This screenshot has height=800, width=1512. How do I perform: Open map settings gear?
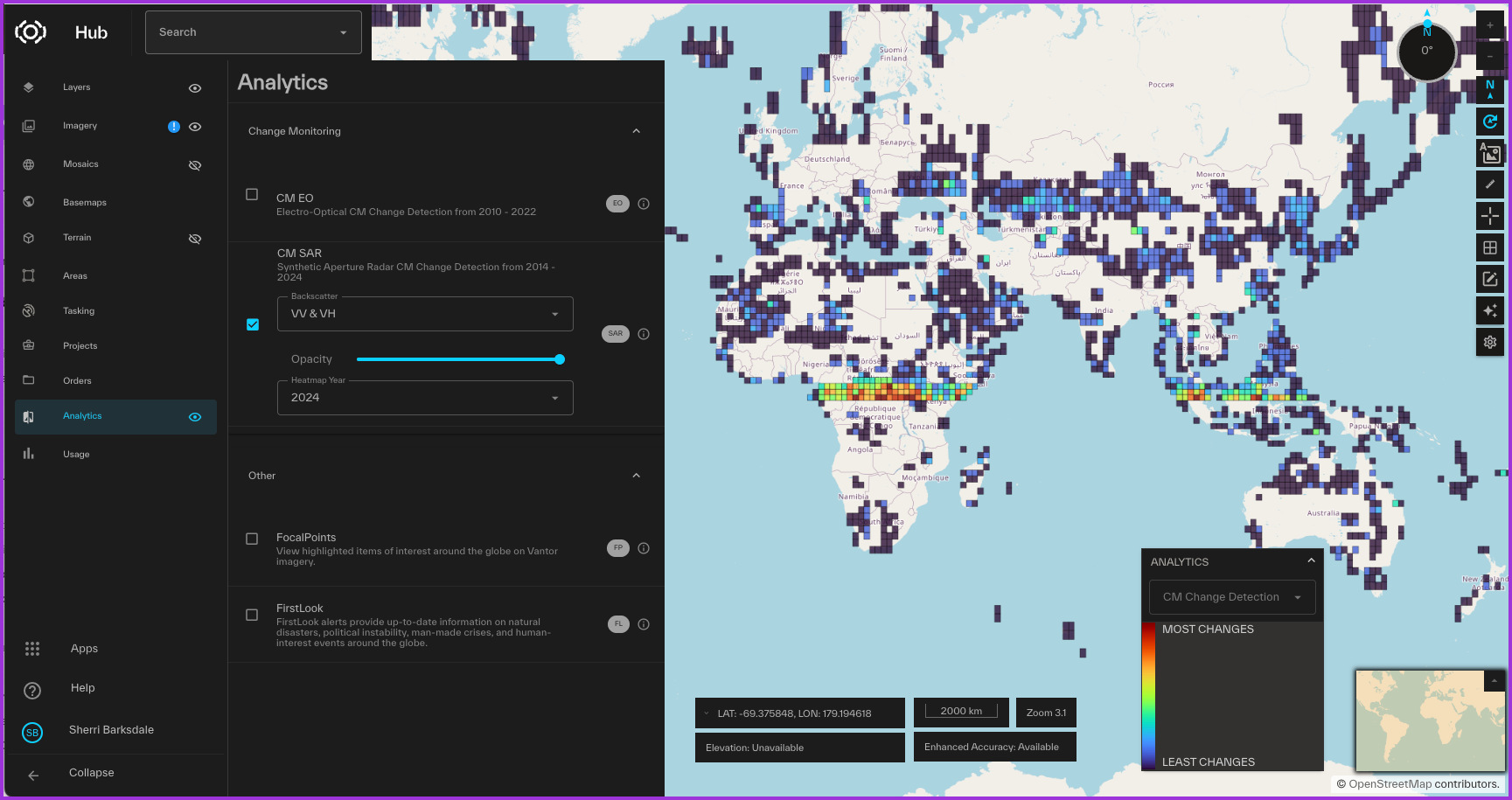[1489, 342]
